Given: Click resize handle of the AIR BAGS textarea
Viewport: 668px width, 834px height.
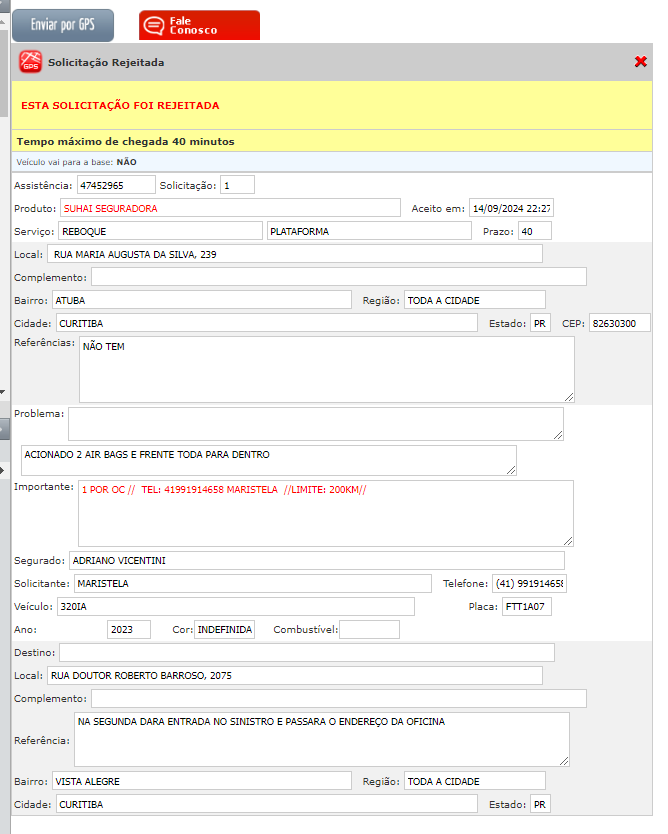Looking at the screenshot, I should (x=511, y=469).
